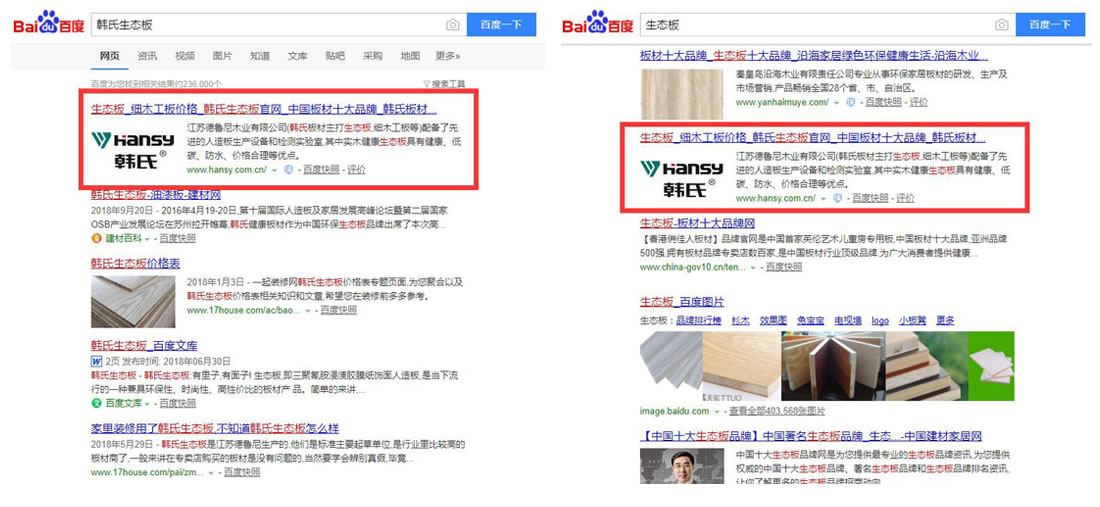The width and height of the screenshot is (1100, 507).
Task: Click the green 百度文库 source icon
Action: click(x=96, y=403)
